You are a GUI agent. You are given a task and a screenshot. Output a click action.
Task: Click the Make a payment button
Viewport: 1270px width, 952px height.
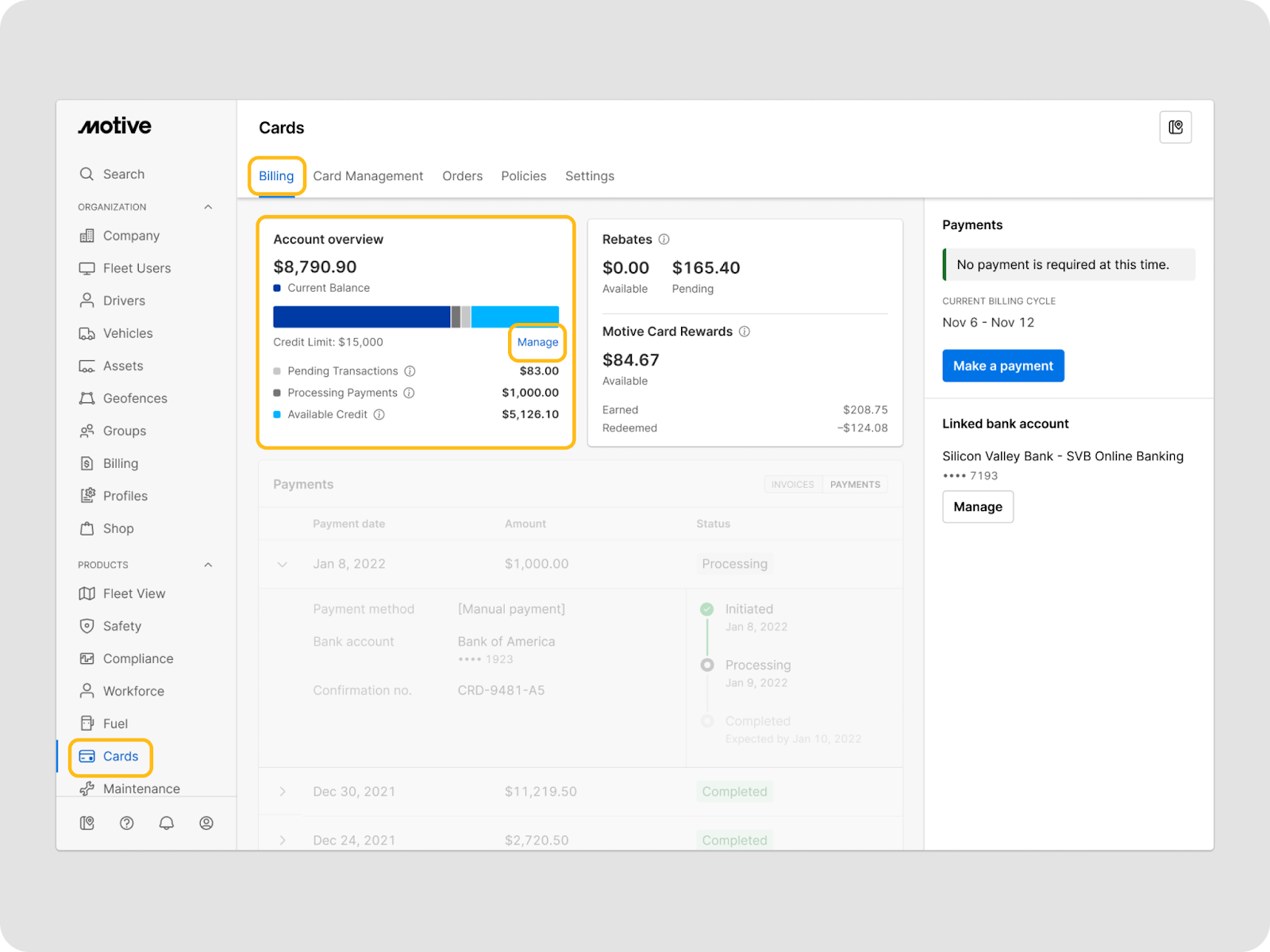(x=1003, y=366)
